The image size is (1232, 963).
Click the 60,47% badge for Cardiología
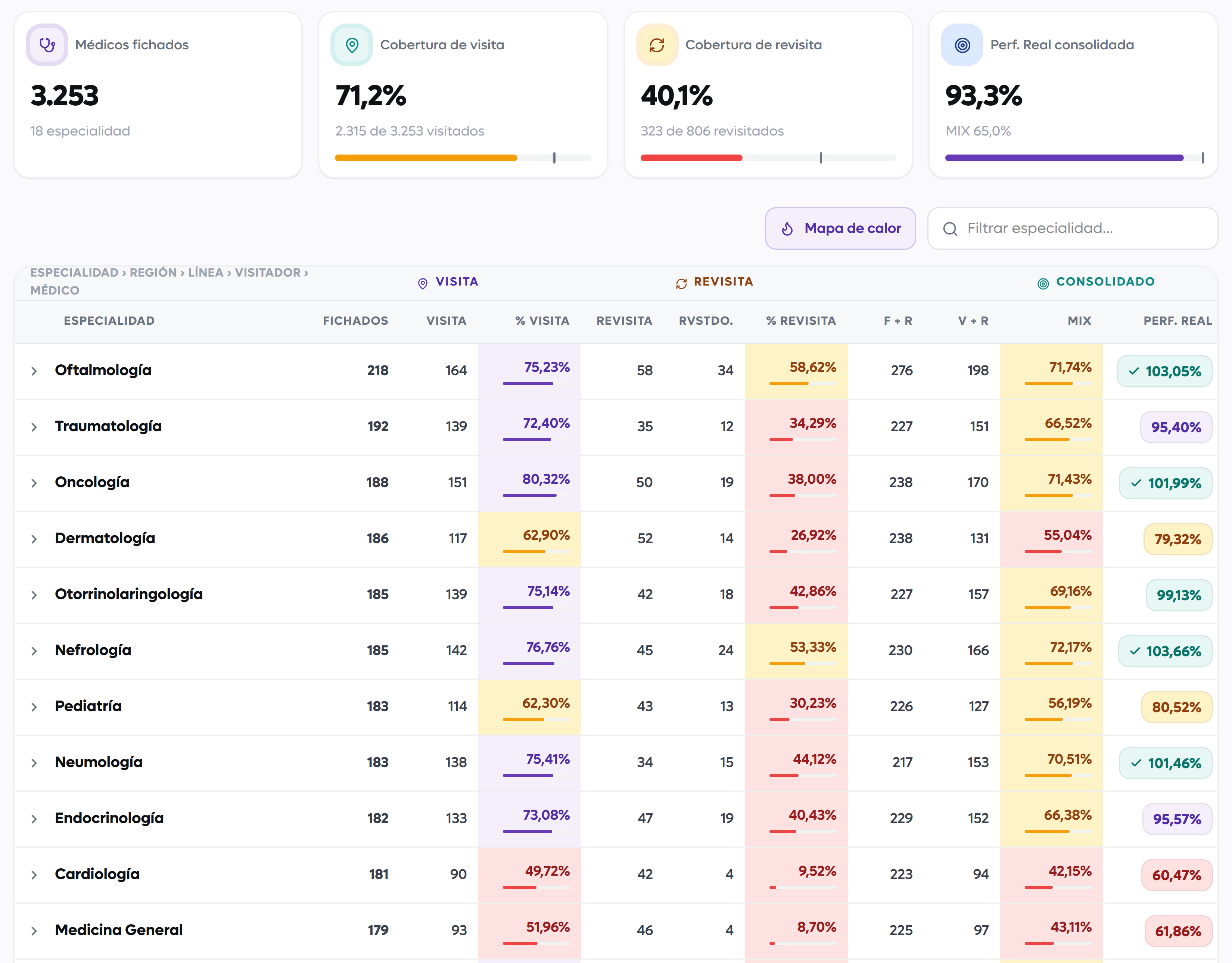[x=1177, y=875]
